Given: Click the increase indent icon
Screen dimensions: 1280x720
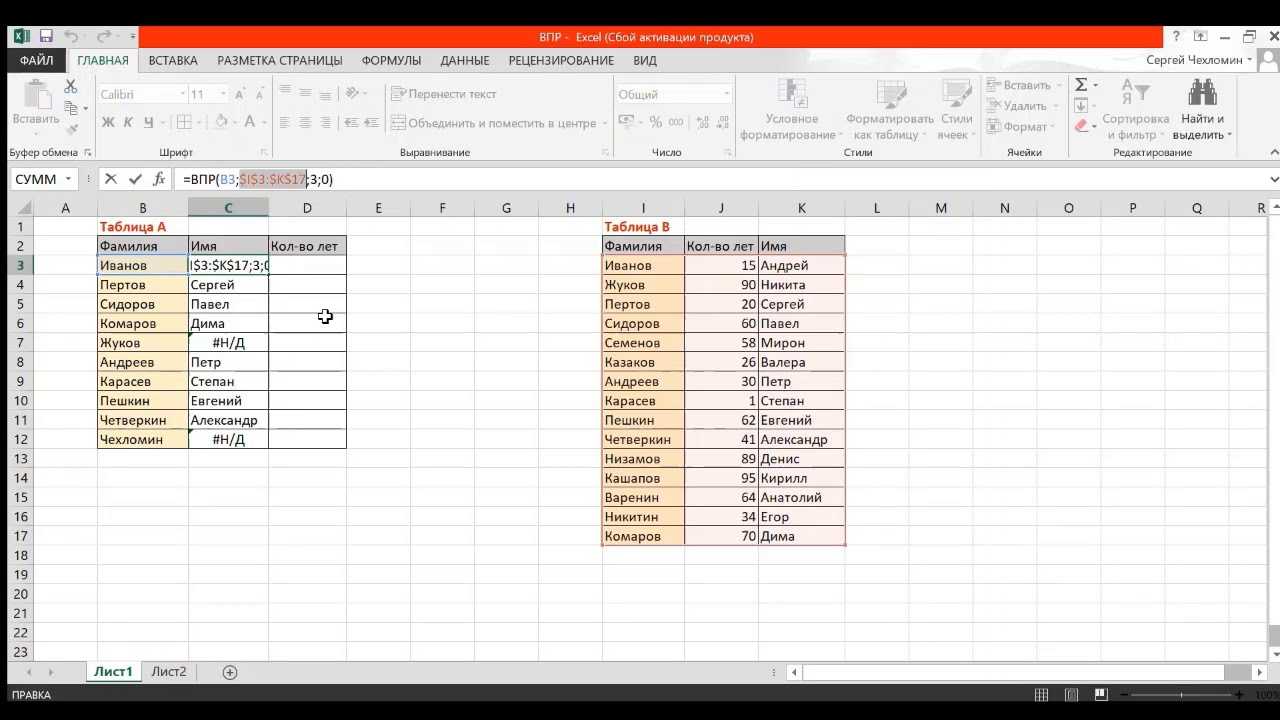Looking at the screenshot, I should [x=372, y=123].
